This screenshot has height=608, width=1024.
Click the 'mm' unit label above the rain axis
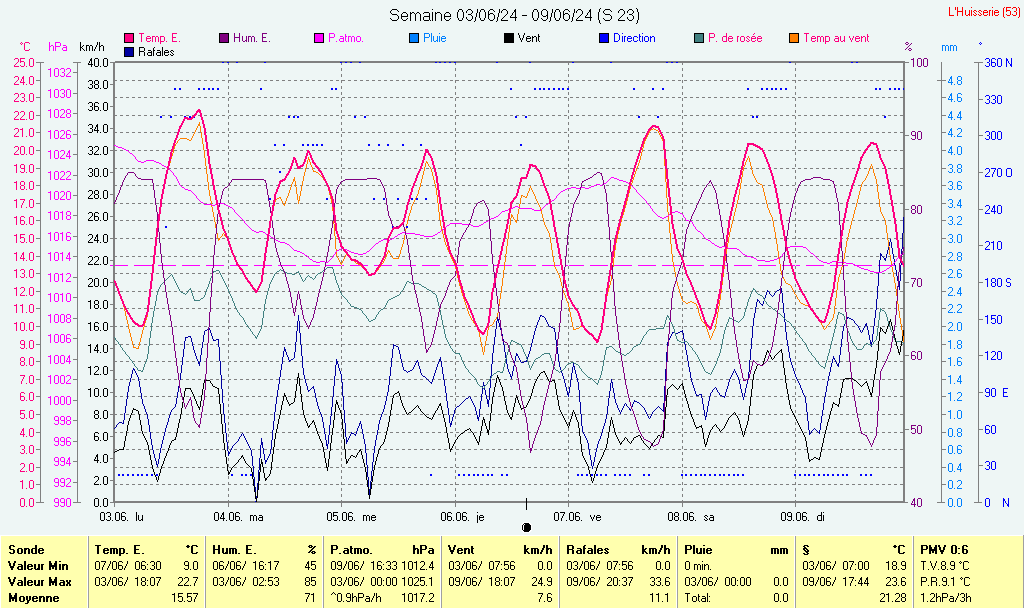click(949, 47)
